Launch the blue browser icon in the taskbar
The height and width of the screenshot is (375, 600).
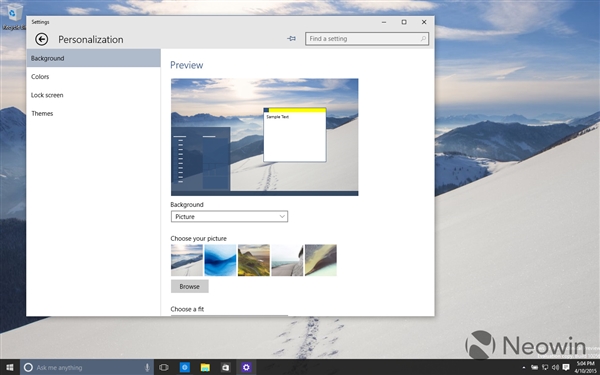pos(184,367)
